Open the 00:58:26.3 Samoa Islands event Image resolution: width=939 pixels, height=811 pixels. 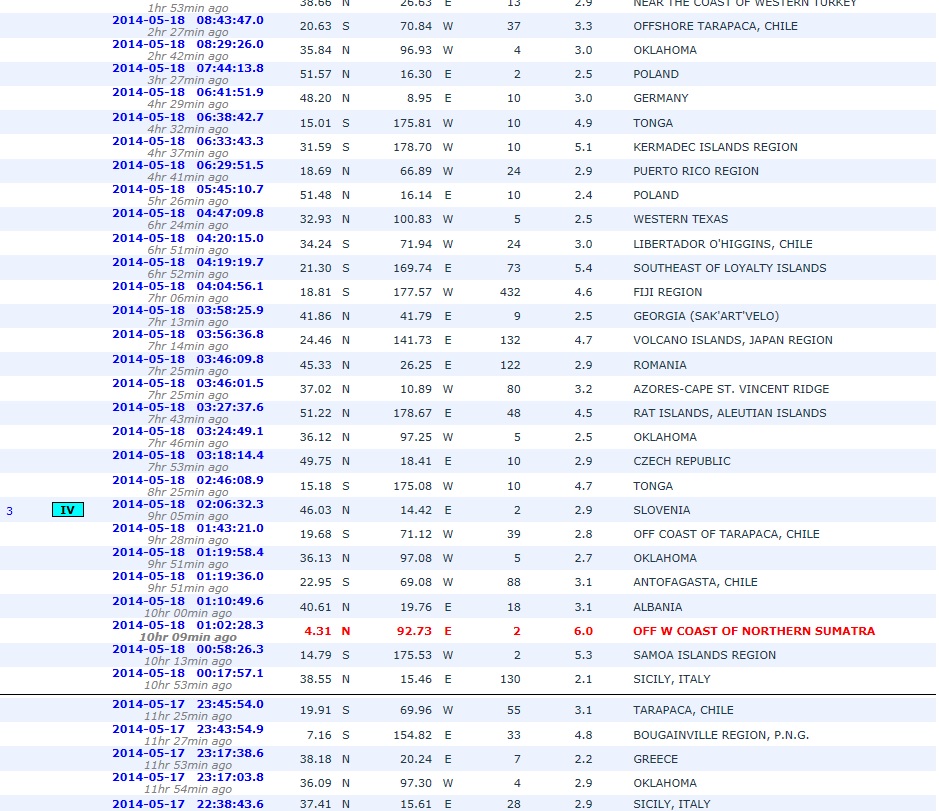pos(187,649)
